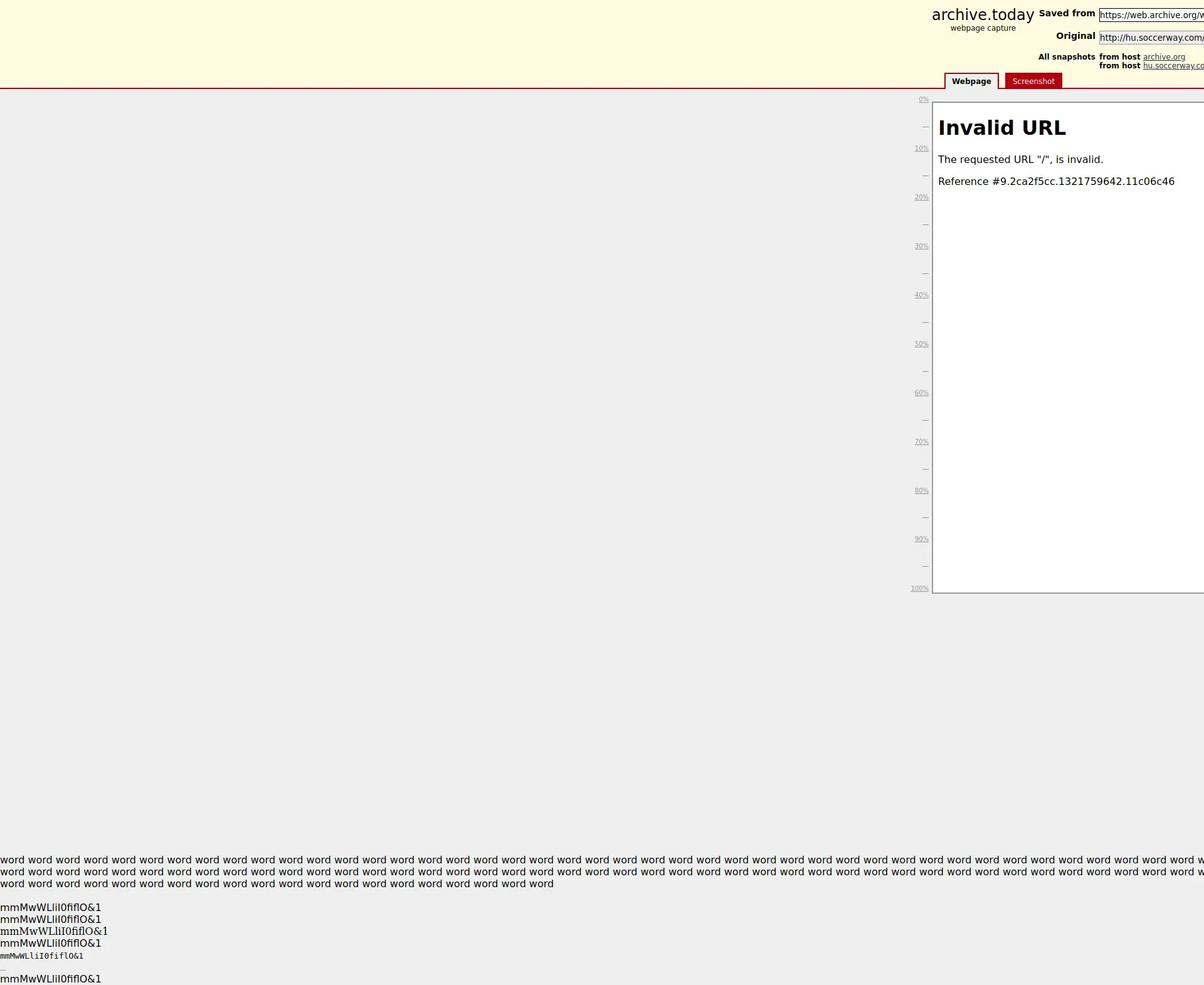Open archive.org host snapshots link
Image resolution: width=1204 pixels, height=985 pixels.
click(x=1163, y=57)
